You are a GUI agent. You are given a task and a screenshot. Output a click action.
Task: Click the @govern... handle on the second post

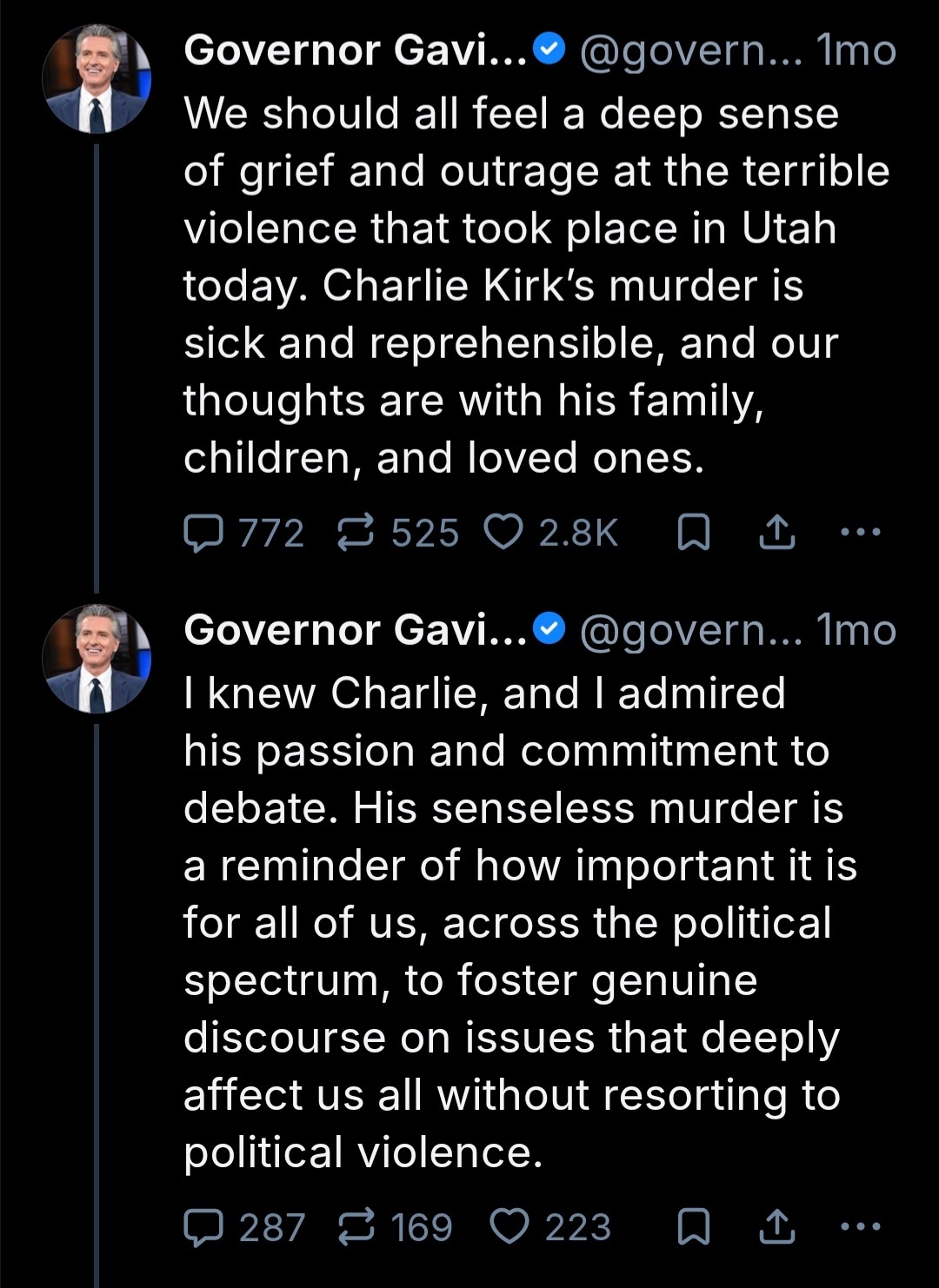(690, 631)
